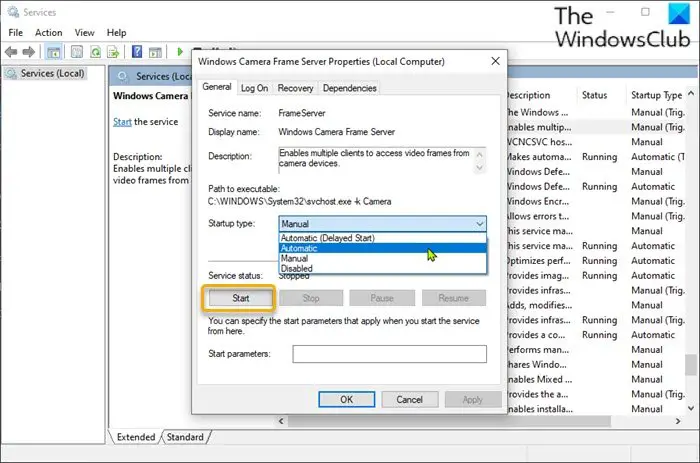
Task: Choose Disabled in the startup list
Action: point(383,268)
